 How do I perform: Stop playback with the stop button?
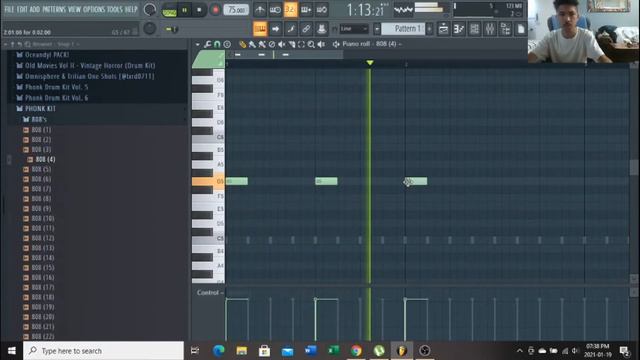(199, 10)
